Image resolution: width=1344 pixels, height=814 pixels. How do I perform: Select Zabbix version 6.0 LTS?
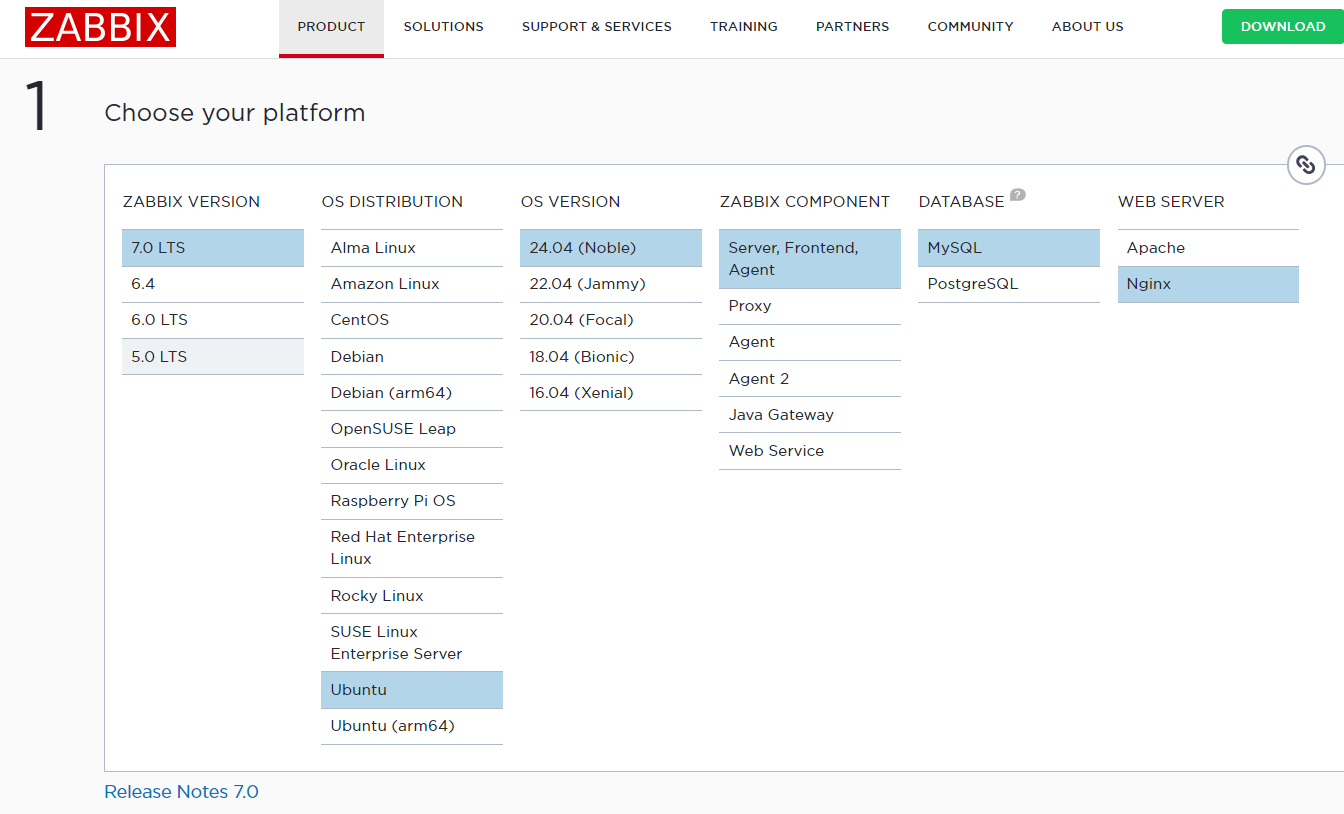click(213, 320)
